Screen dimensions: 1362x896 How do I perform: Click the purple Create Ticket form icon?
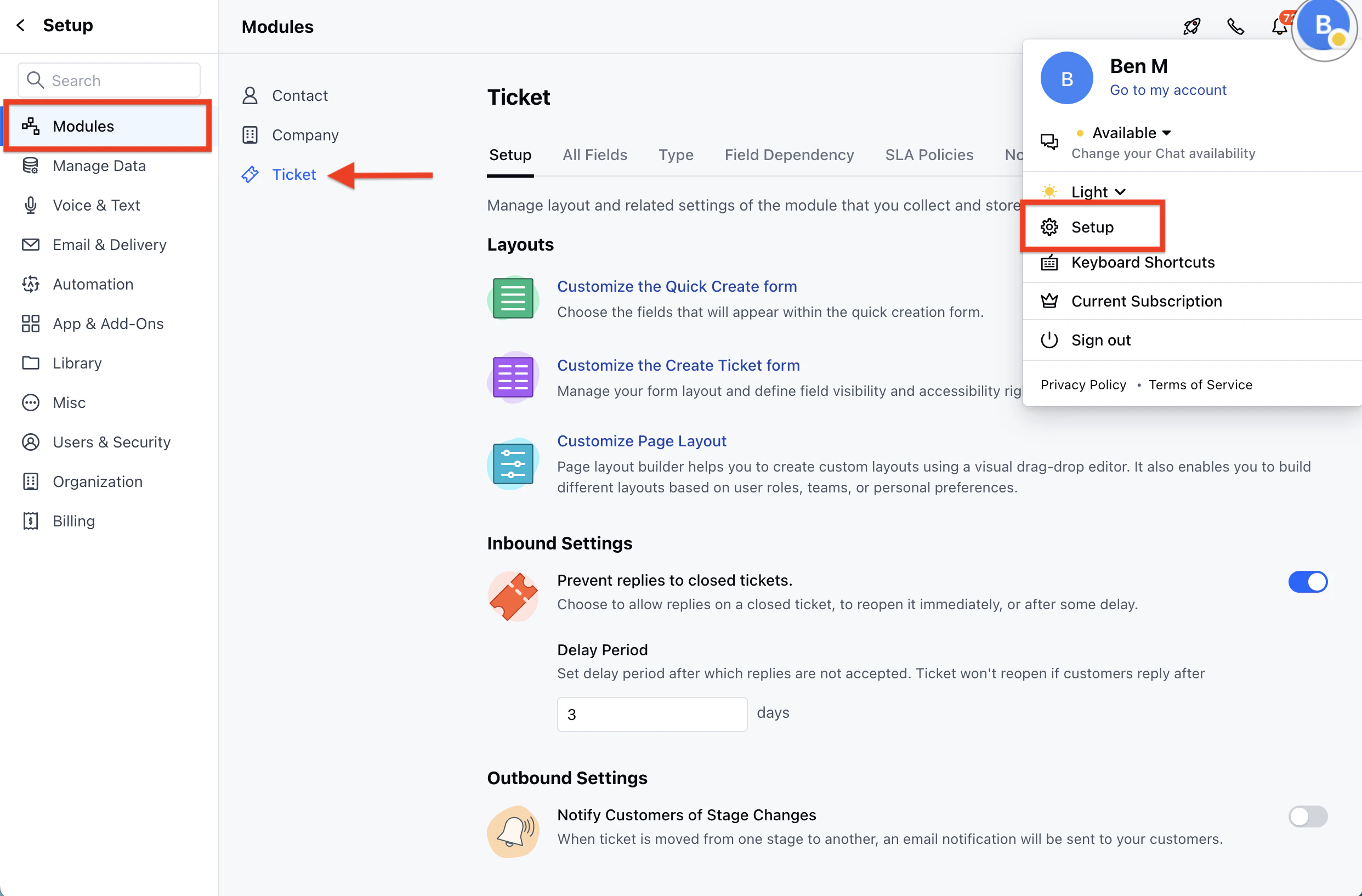(513, 377)
